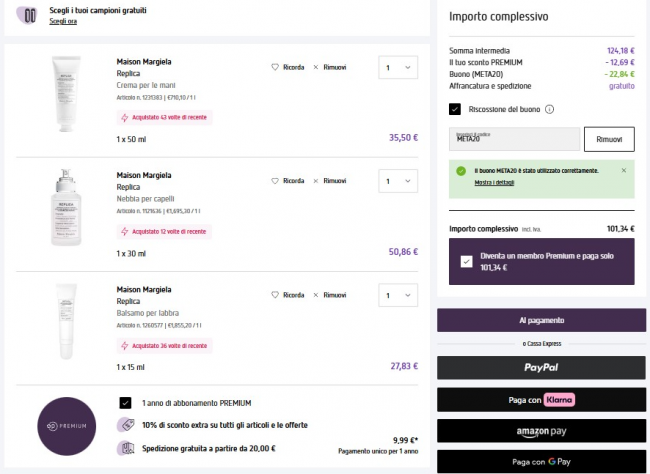Image resolution: width=650 pixels, height=474 pixels.
Task: Open quantity dropdown for hand cream
Action: pyautogui.click(x=398, y=68)
